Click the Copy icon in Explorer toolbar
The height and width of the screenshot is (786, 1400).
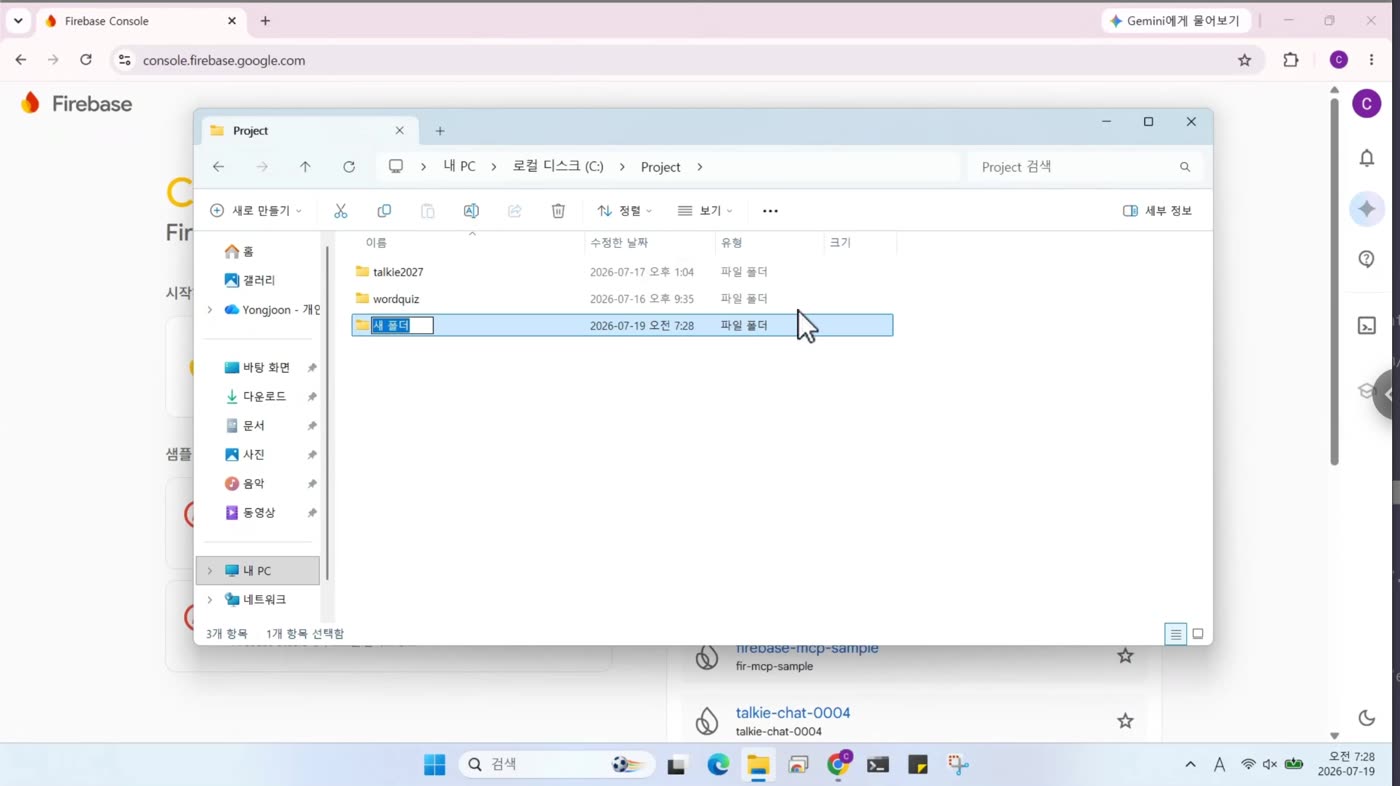[x=384, y=211]
